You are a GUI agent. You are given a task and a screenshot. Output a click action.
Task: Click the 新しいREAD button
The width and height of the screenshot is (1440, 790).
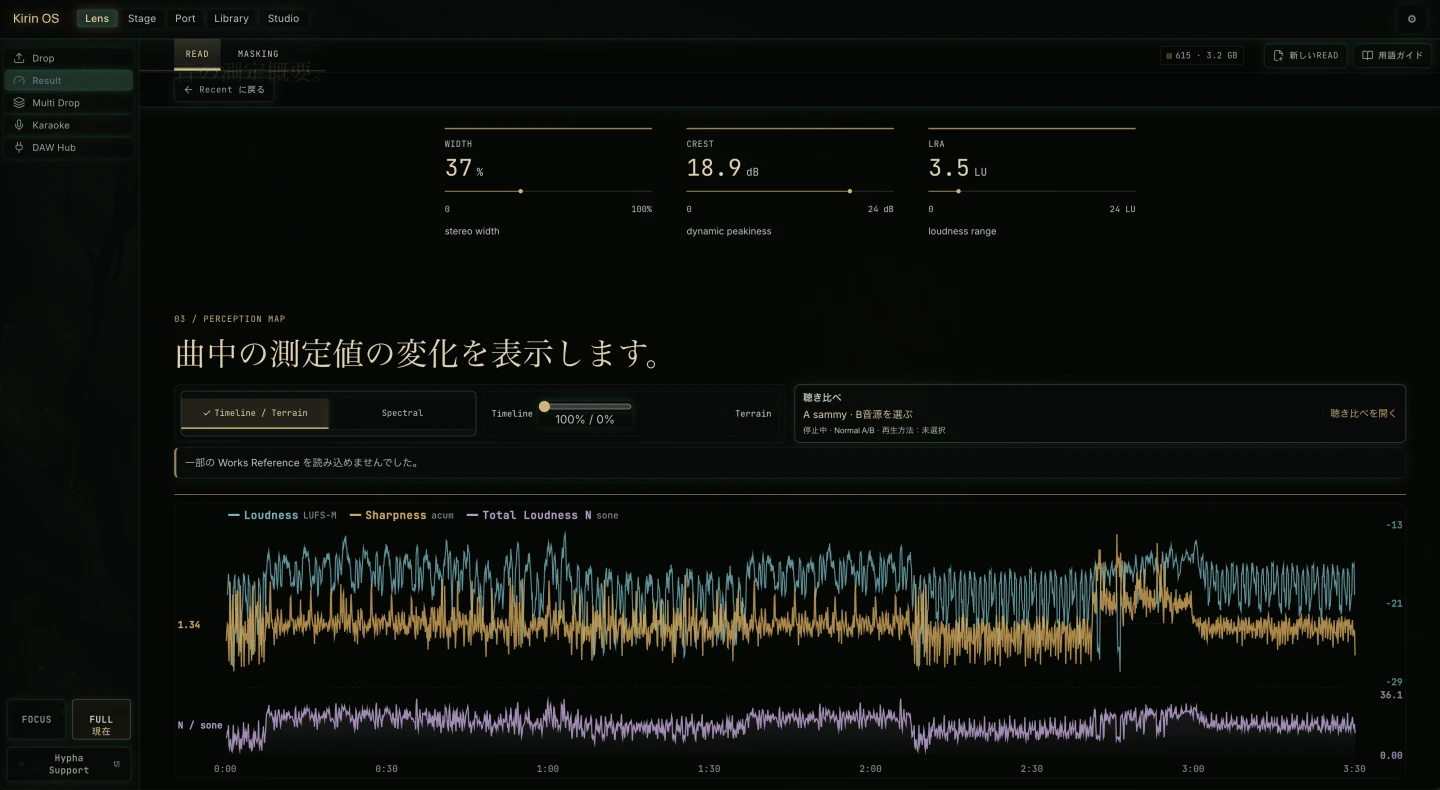pos(1305,56)
